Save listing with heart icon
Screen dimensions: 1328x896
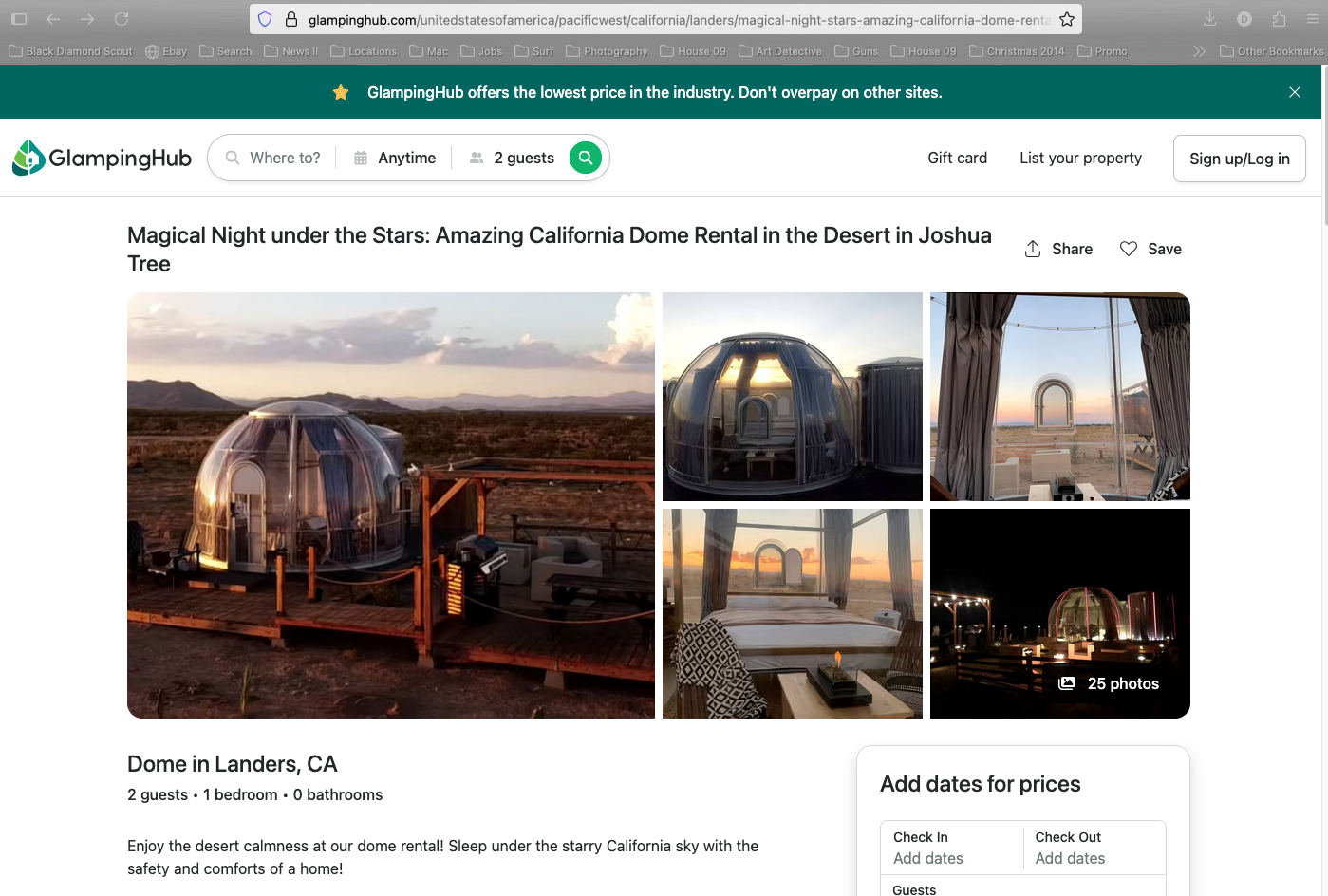coord(1129,249)
